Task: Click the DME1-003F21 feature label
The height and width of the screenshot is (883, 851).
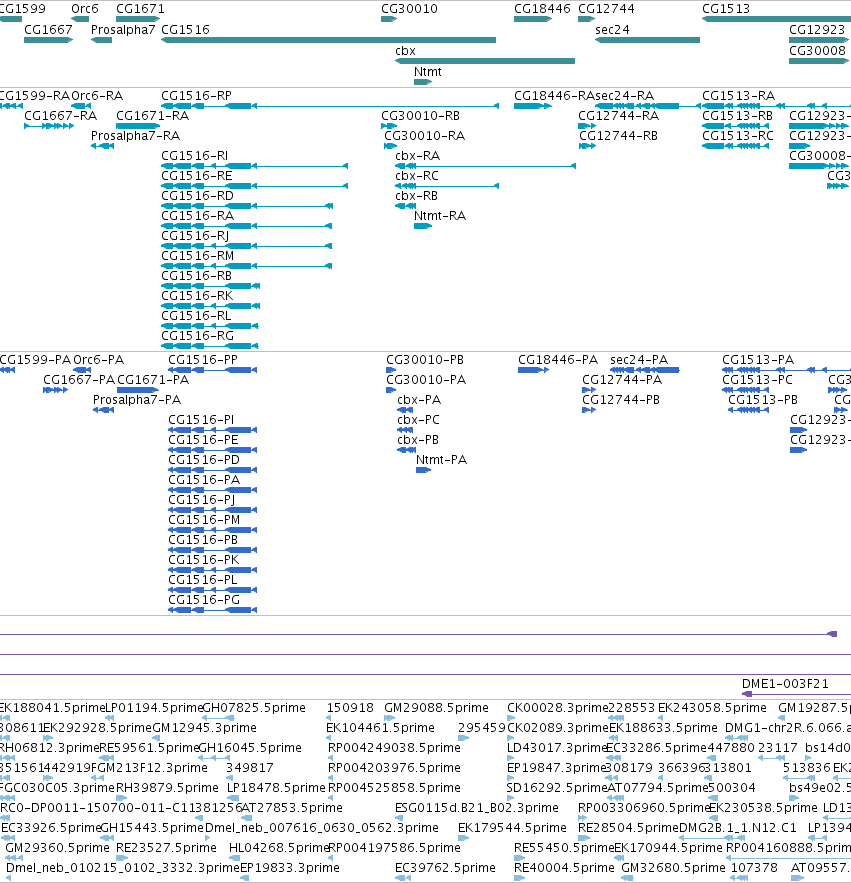Action: [785, 684]
